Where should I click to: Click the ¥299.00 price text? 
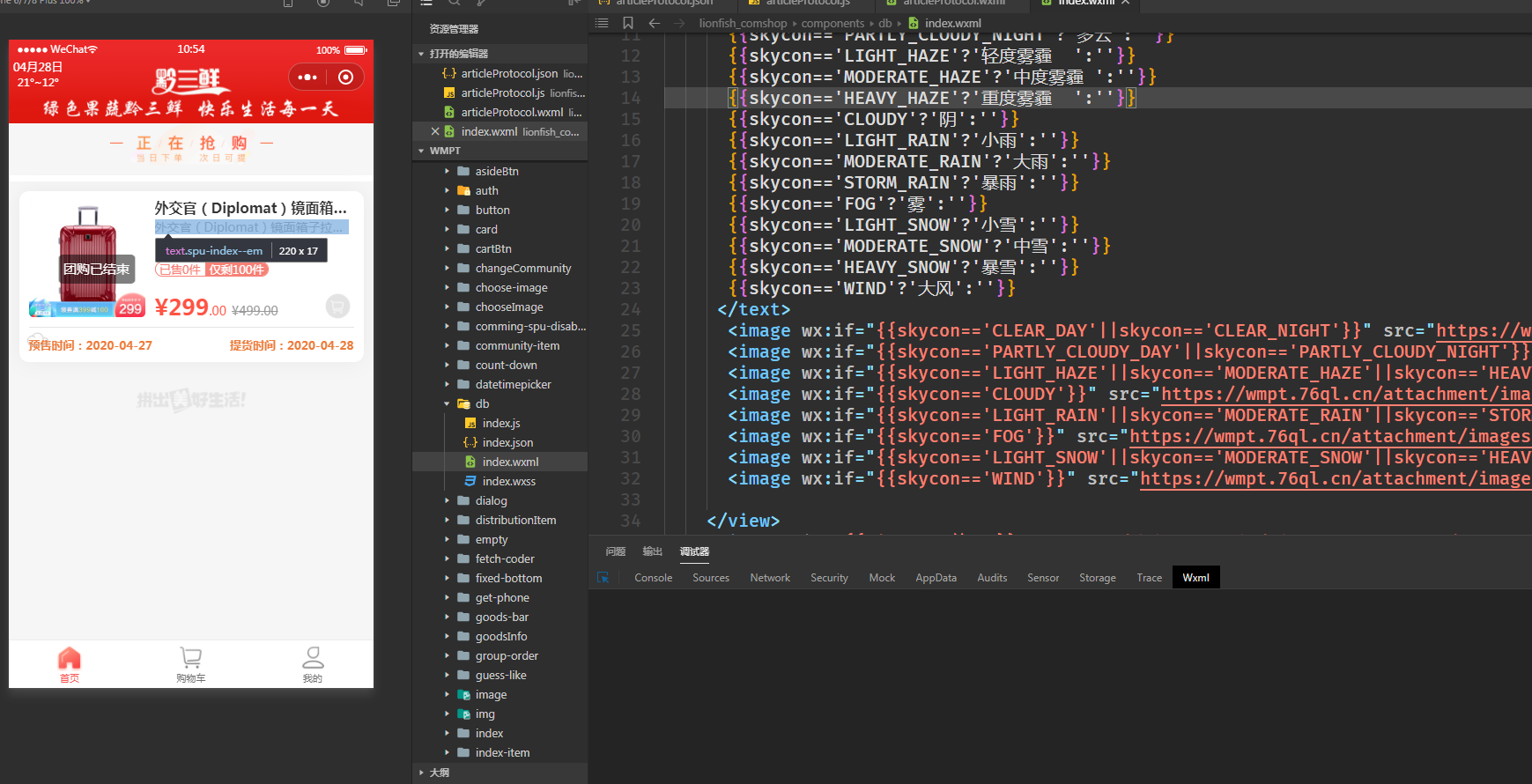click(190, 307)
